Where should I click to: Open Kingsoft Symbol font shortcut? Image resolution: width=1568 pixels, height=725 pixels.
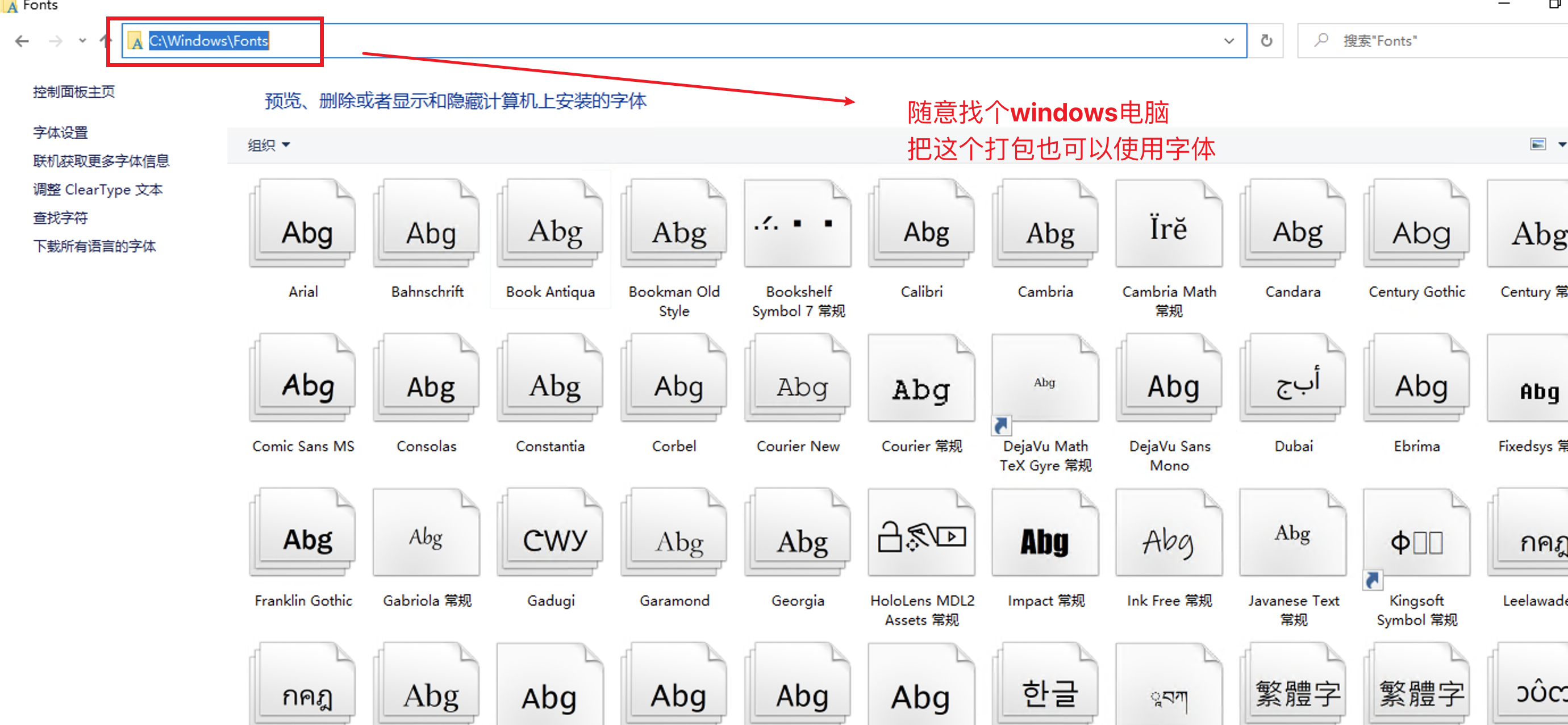click(1416, 557)
